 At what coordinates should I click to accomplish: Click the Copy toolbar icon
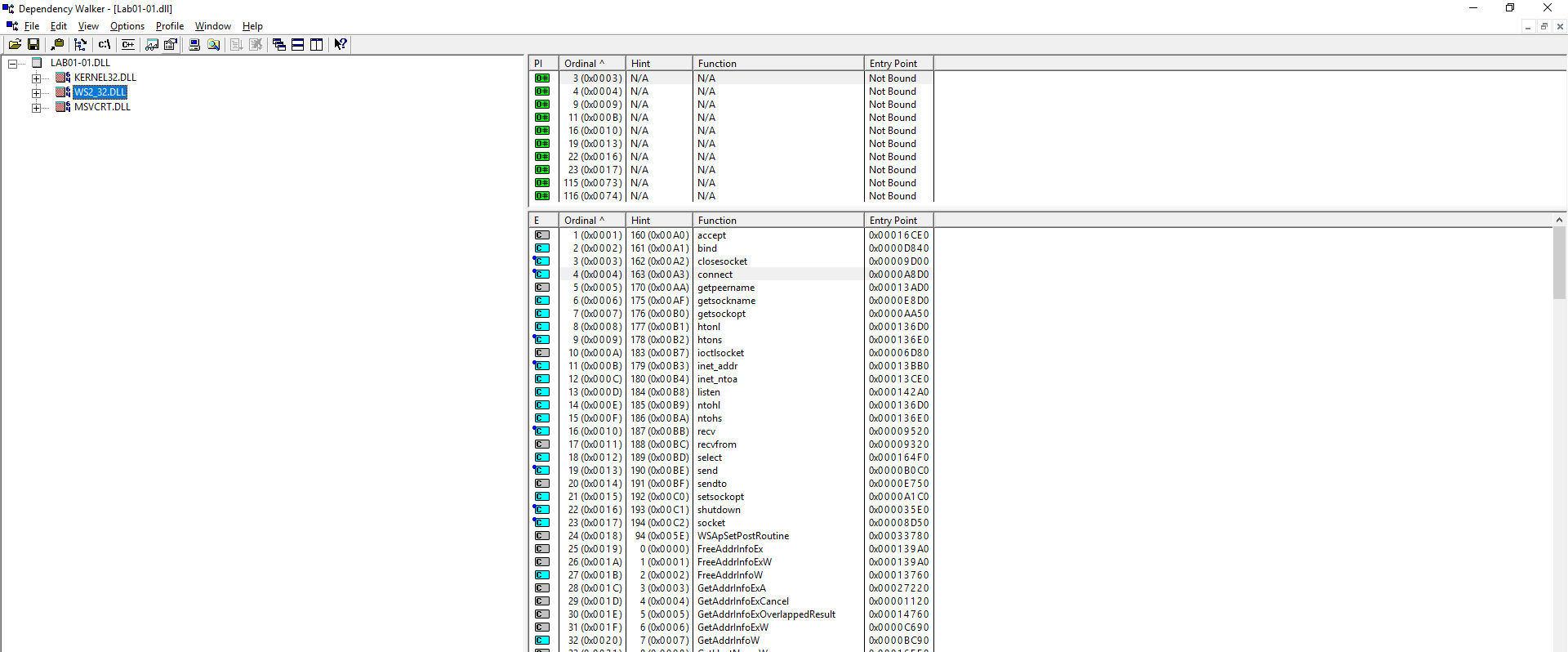tap(57, 45)
